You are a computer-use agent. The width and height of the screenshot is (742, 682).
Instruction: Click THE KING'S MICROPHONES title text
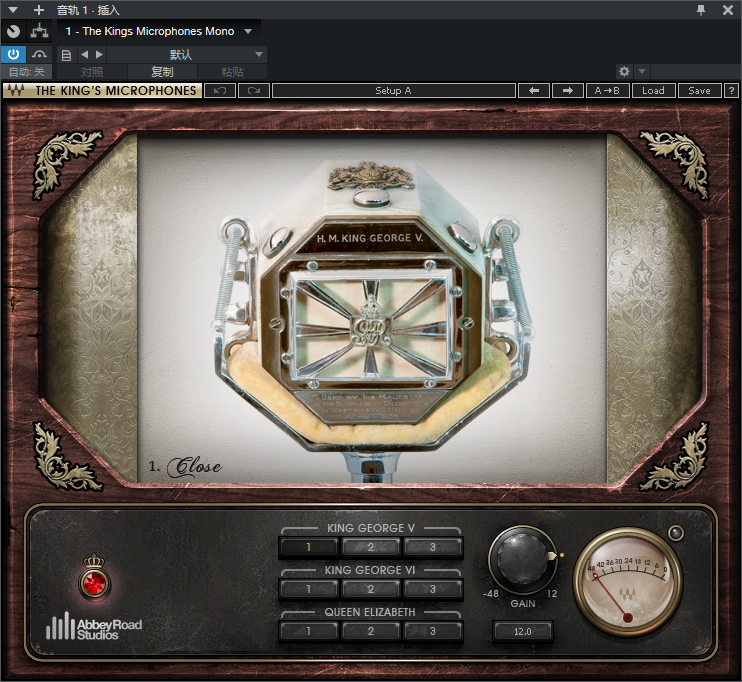[116, 90]
